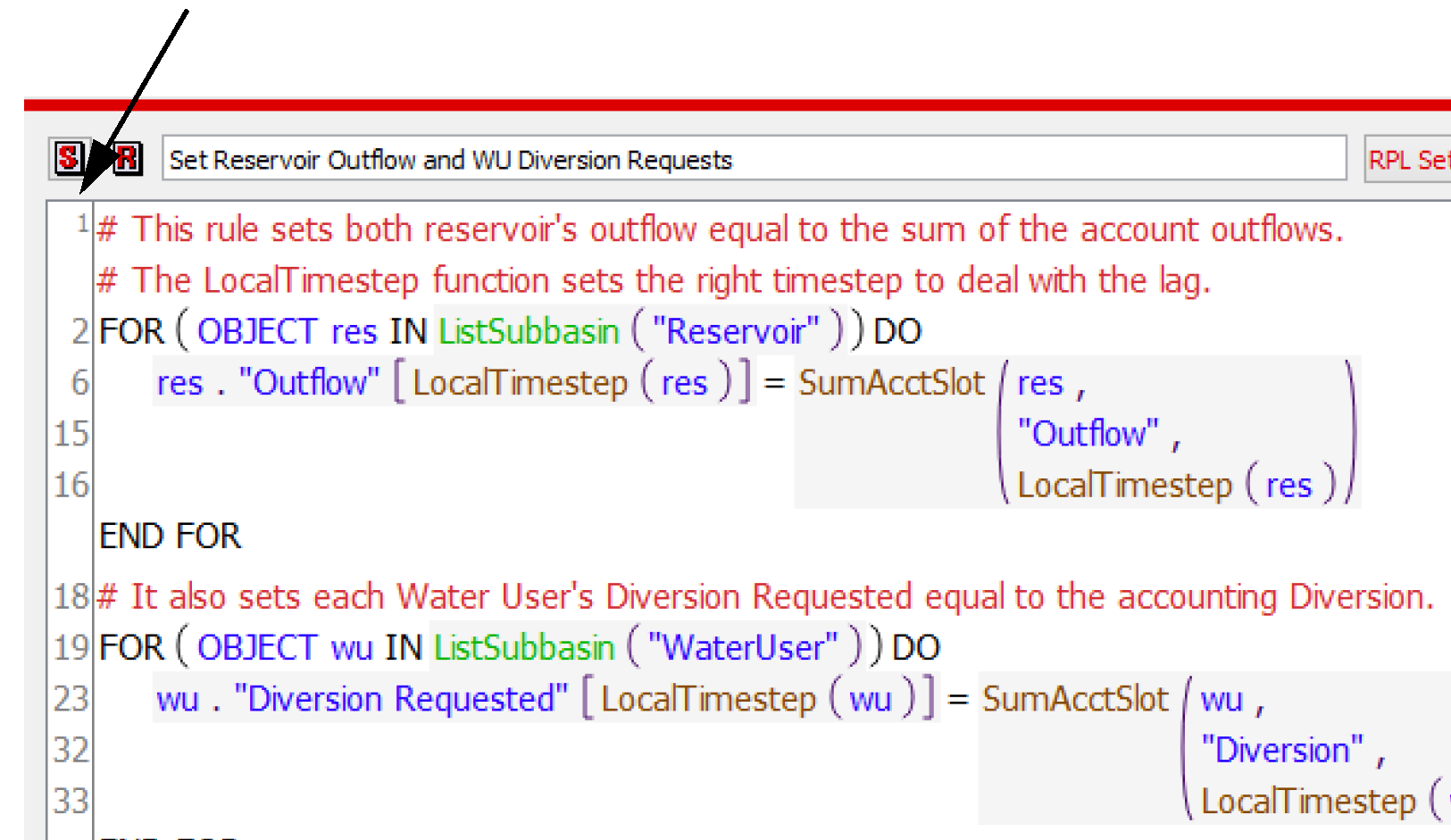Click line number 23 in the gutter
Viewport: 1451px width, 840px height.
[71, 699]
